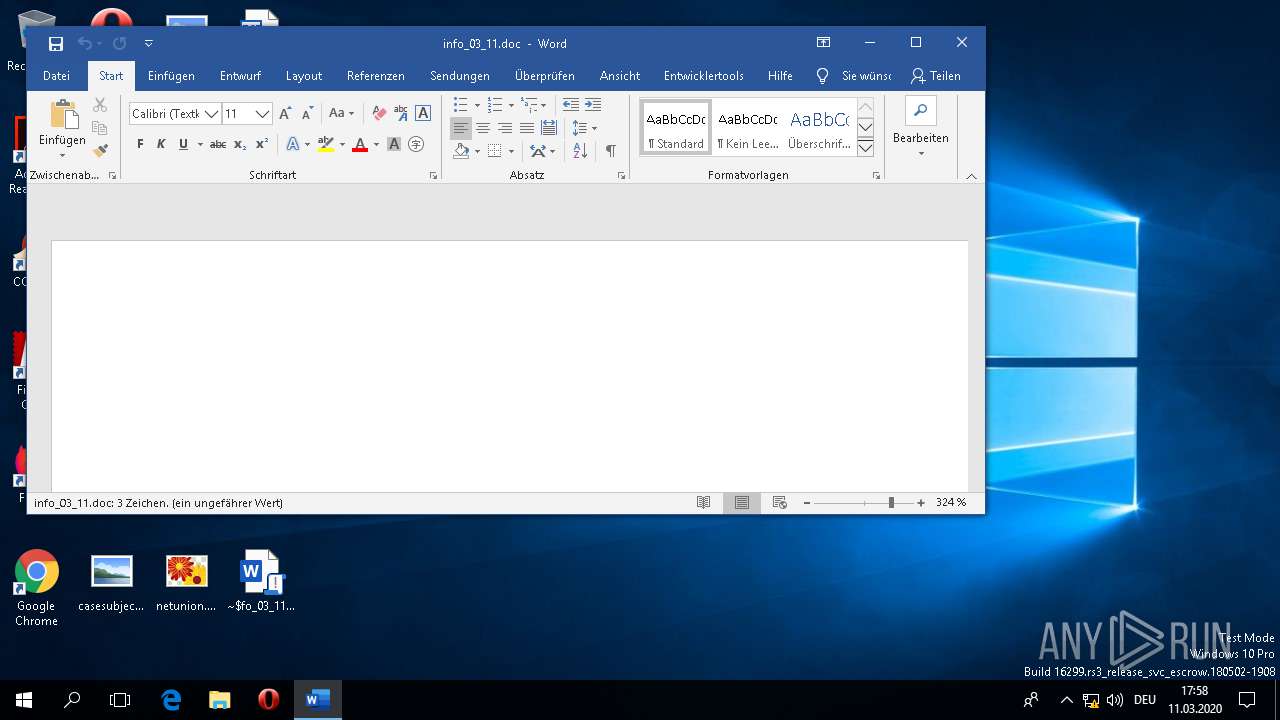Toggle print layout view in status bar
The width and height of the screenshot is (1280, 720).
[742, 503]
